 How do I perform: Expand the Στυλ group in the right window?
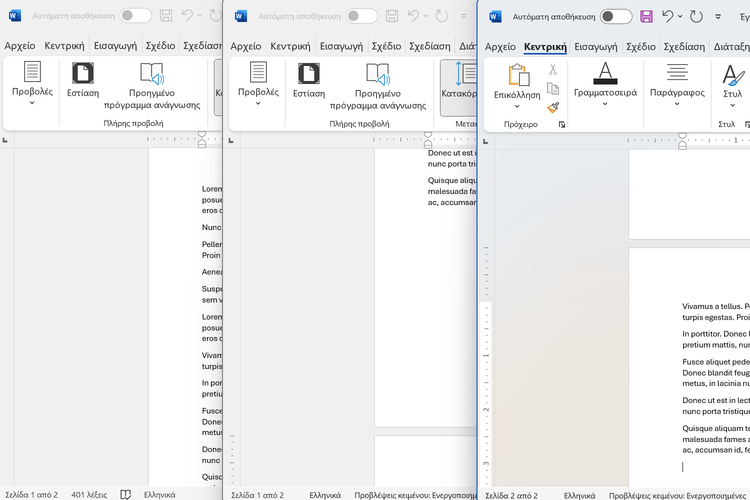[732, 105]
